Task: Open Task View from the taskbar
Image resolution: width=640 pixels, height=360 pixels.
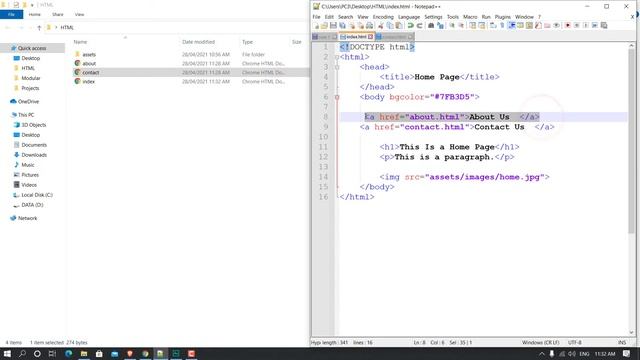Action: click(x=52, y=354)
